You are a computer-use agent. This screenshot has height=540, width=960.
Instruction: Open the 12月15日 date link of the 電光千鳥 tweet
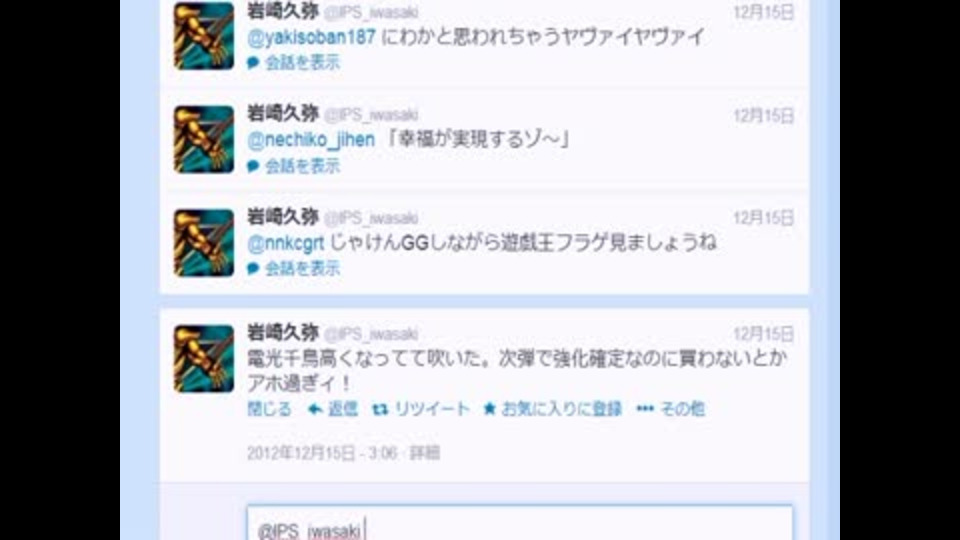763,334
